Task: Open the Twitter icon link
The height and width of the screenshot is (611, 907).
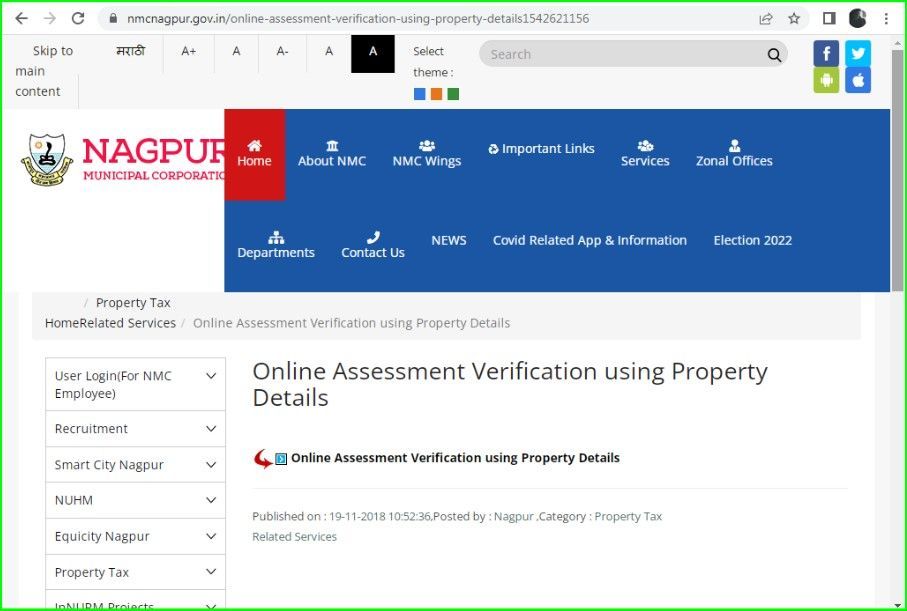Action: [x=857, y=53]
